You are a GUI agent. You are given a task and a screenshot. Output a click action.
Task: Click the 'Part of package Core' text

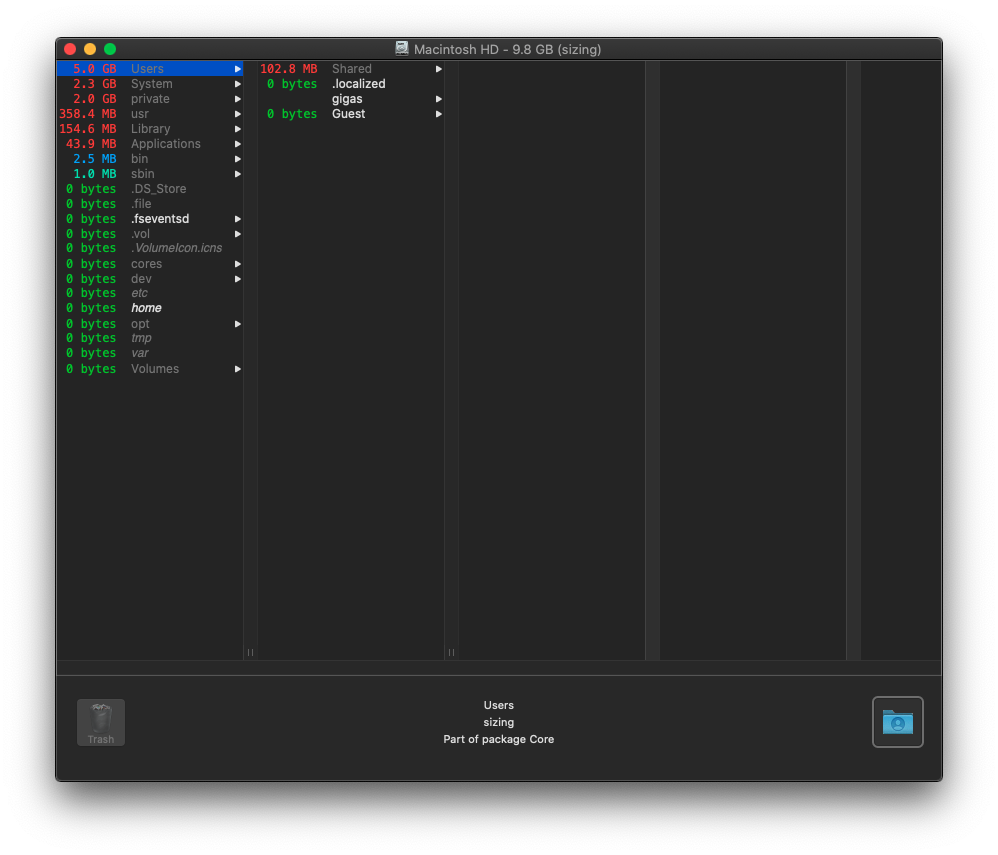pyautogui.click(x=498, y=739)
